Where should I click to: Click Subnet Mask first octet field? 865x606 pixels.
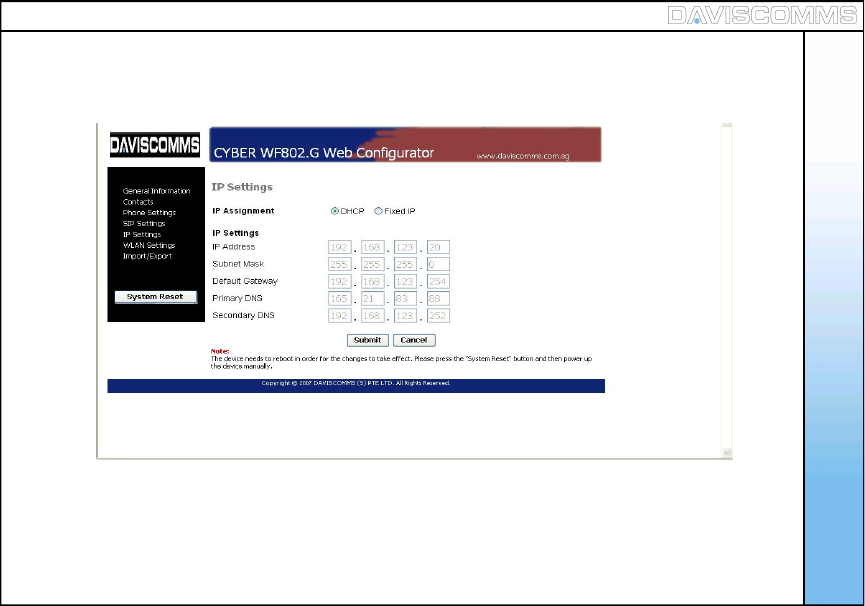tap(339, 264)
